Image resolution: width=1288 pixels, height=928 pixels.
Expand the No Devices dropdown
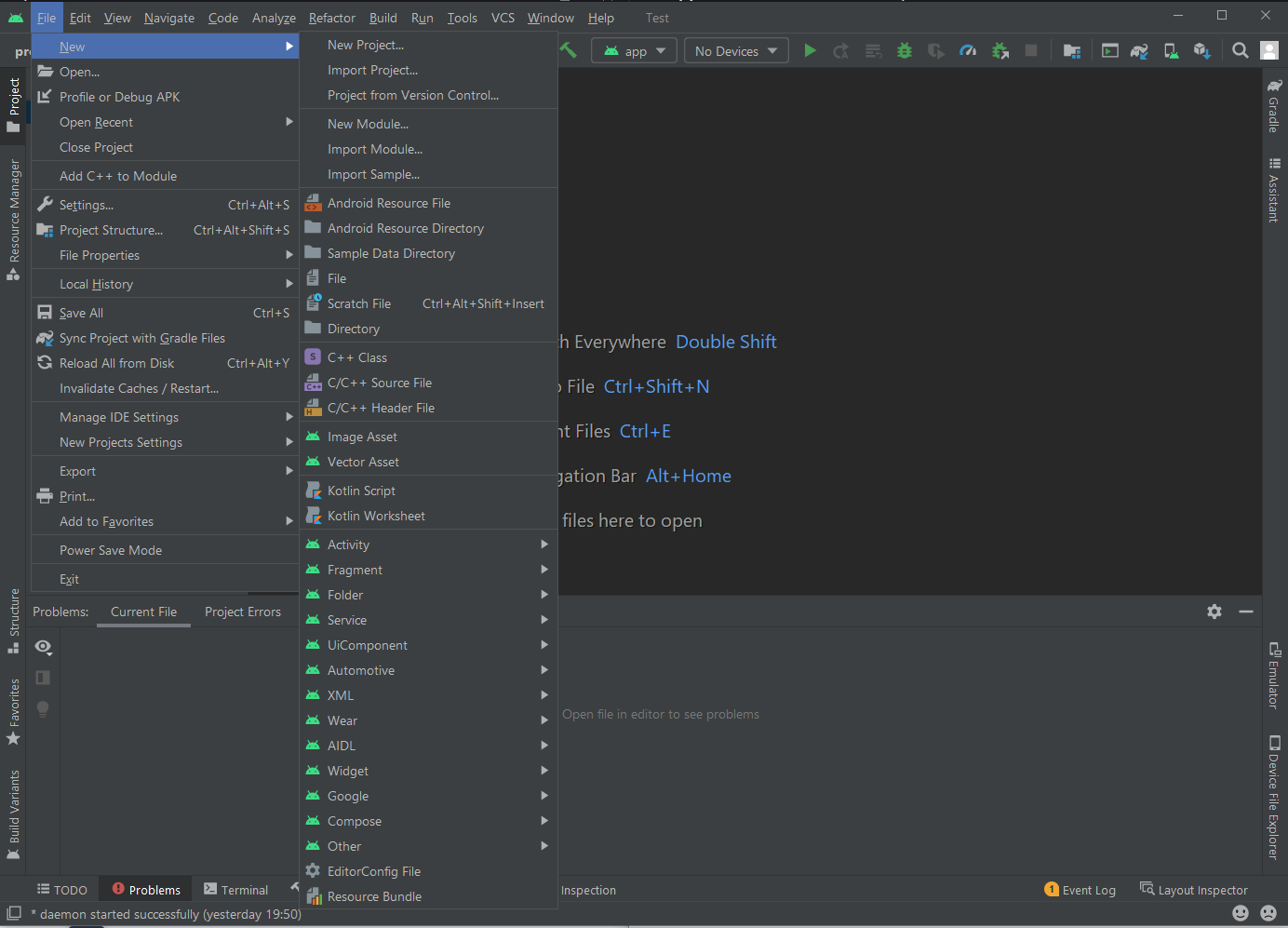tap(735, 51)
